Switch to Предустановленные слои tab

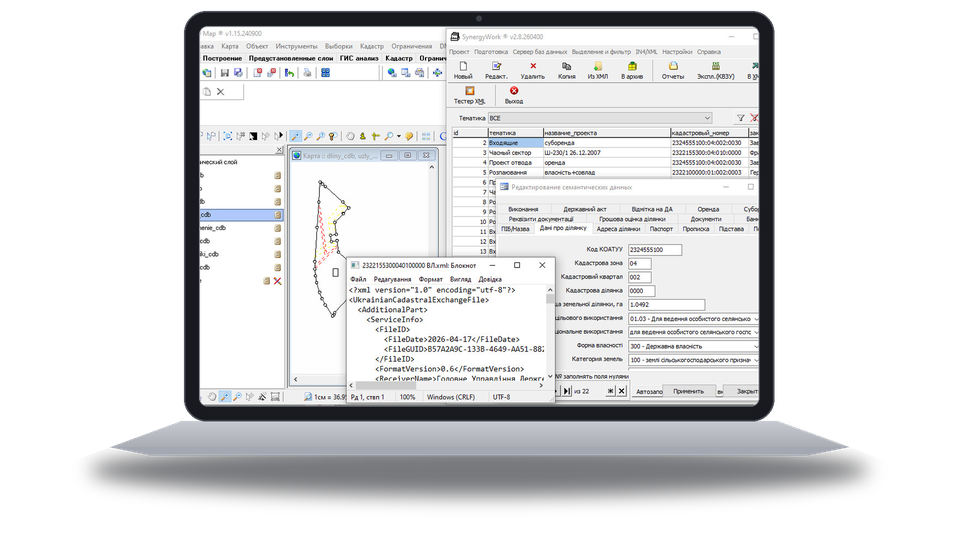291,58
